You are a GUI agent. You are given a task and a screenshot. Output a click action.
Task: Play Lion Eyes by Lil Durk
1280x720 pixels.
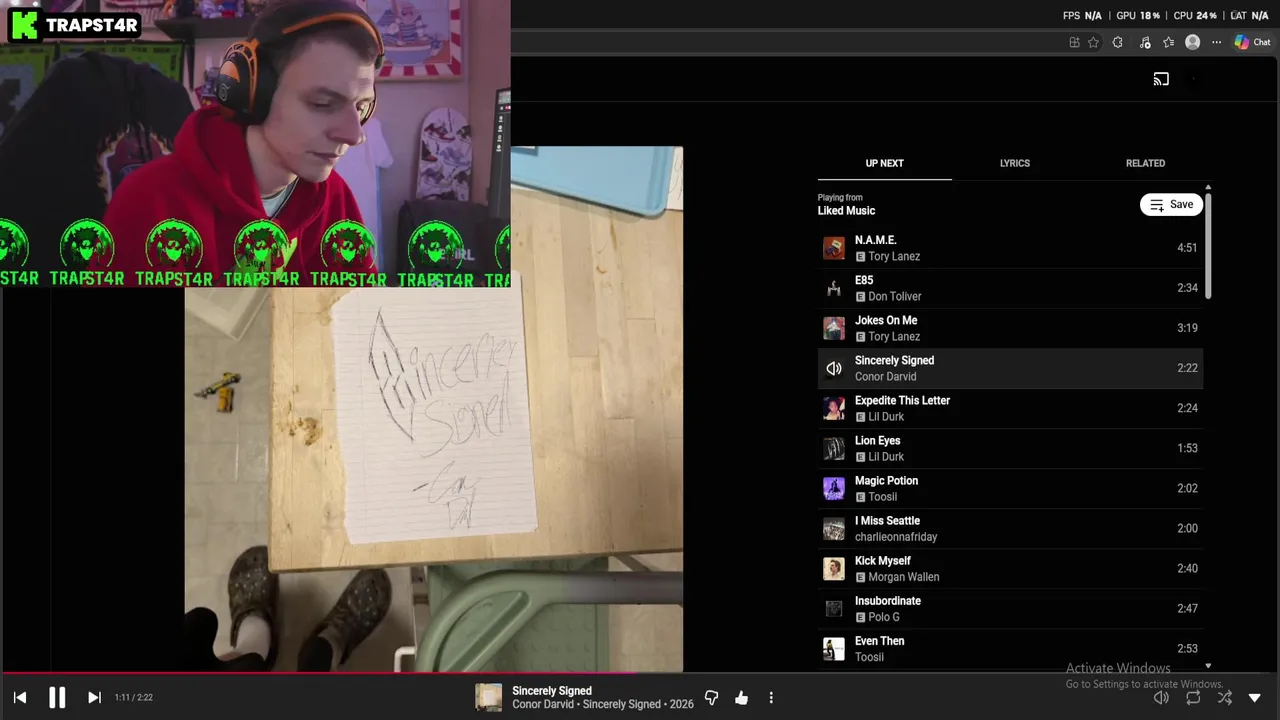(1010, 448)
